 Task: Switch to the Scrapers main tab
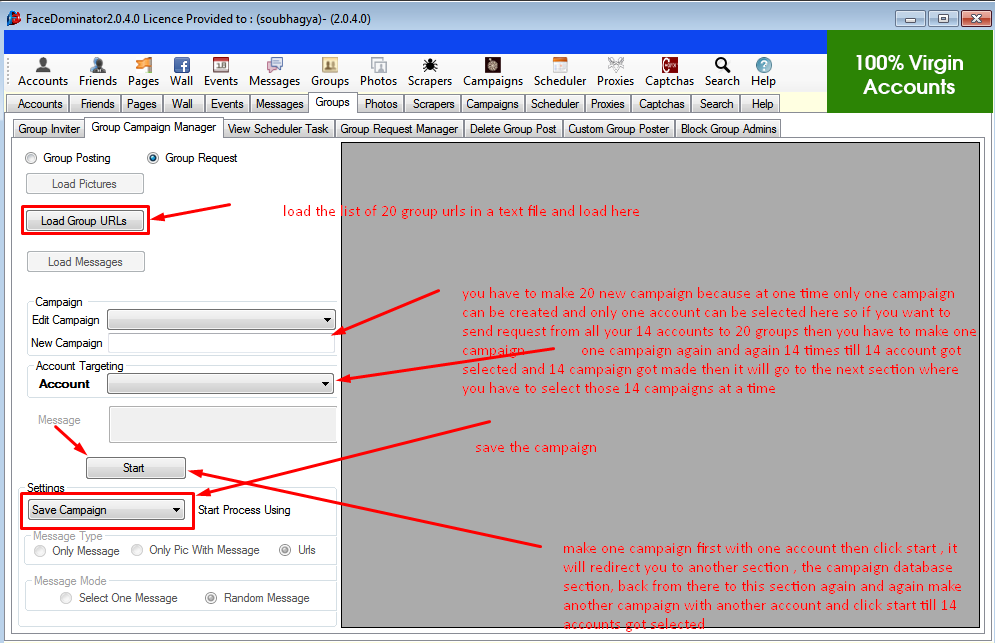pyautogui.click(x=433, y=104)
